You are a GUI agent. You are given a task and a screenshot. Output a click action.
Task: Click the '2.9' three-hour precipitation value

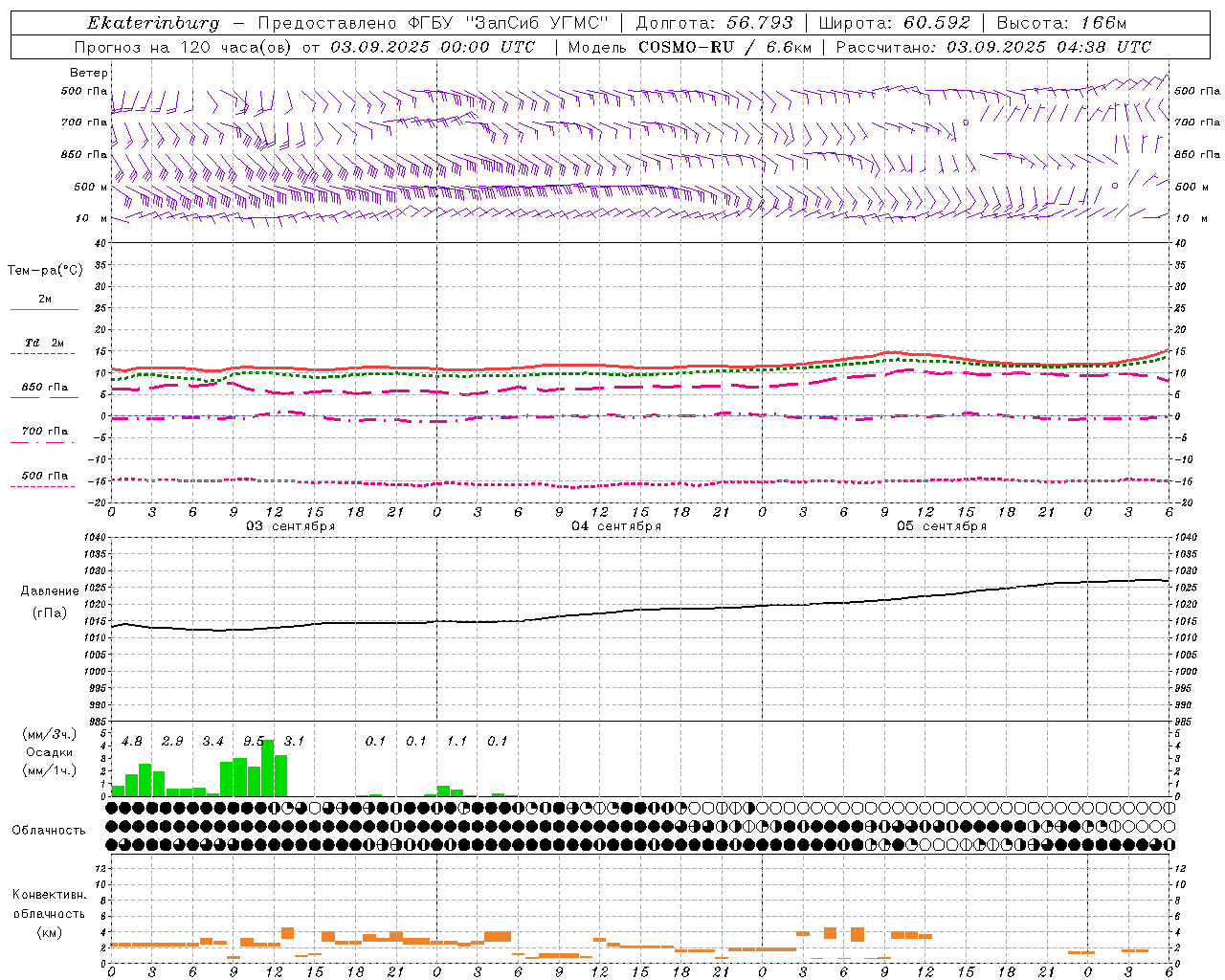coord(172,742)
